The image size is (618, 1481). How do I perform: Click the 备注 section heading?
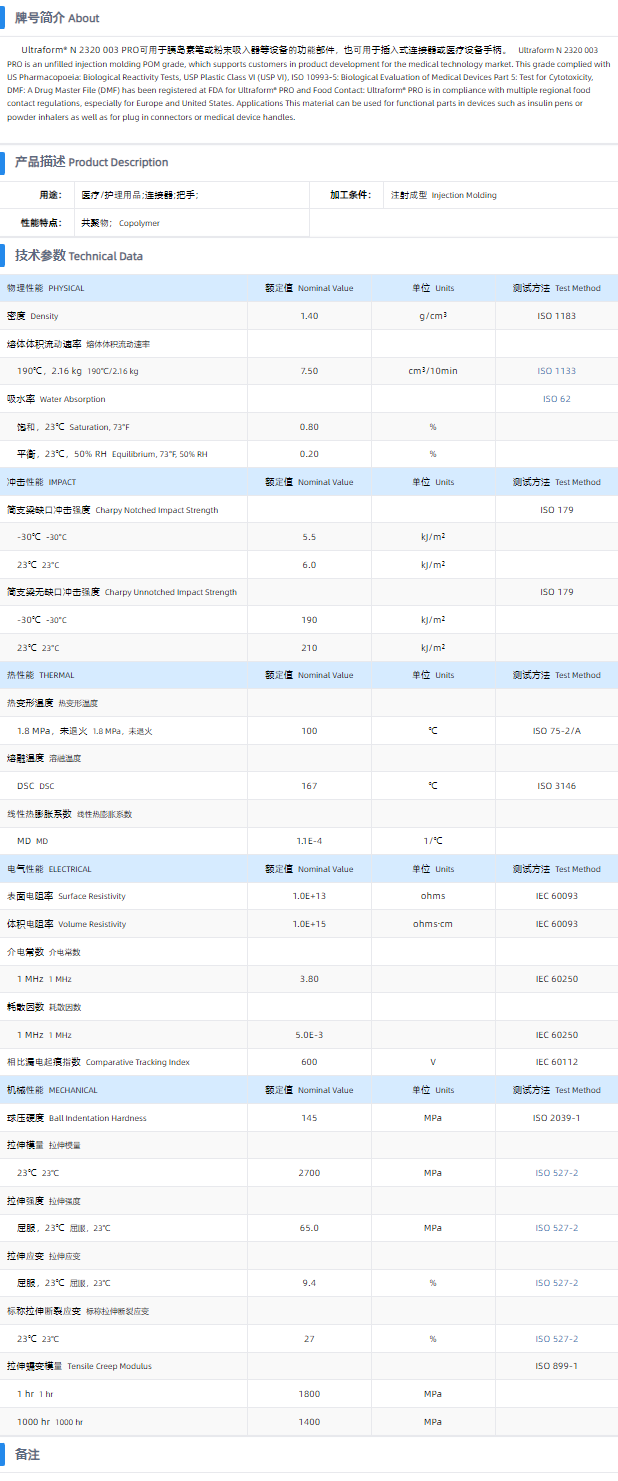tap(27, 1455)
